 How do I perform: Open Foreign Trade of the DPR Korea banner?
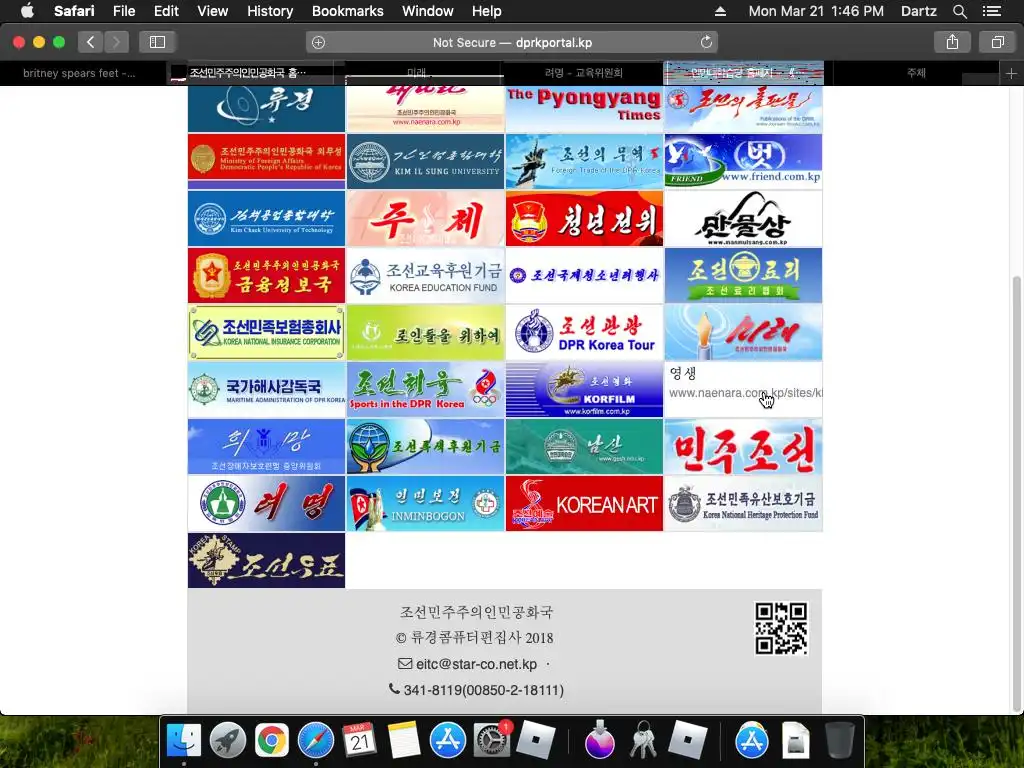click(584, 161)
